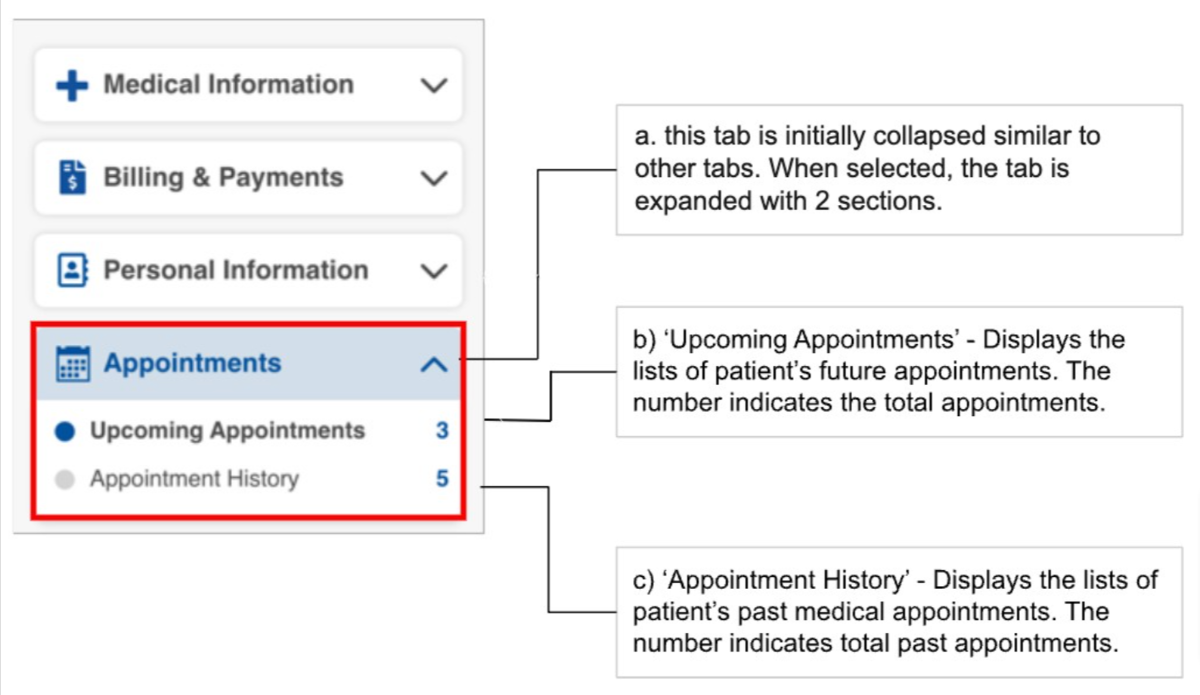Click the Appointments tab header
This screenshot has width=1200, height=695.
coord(249,363)
